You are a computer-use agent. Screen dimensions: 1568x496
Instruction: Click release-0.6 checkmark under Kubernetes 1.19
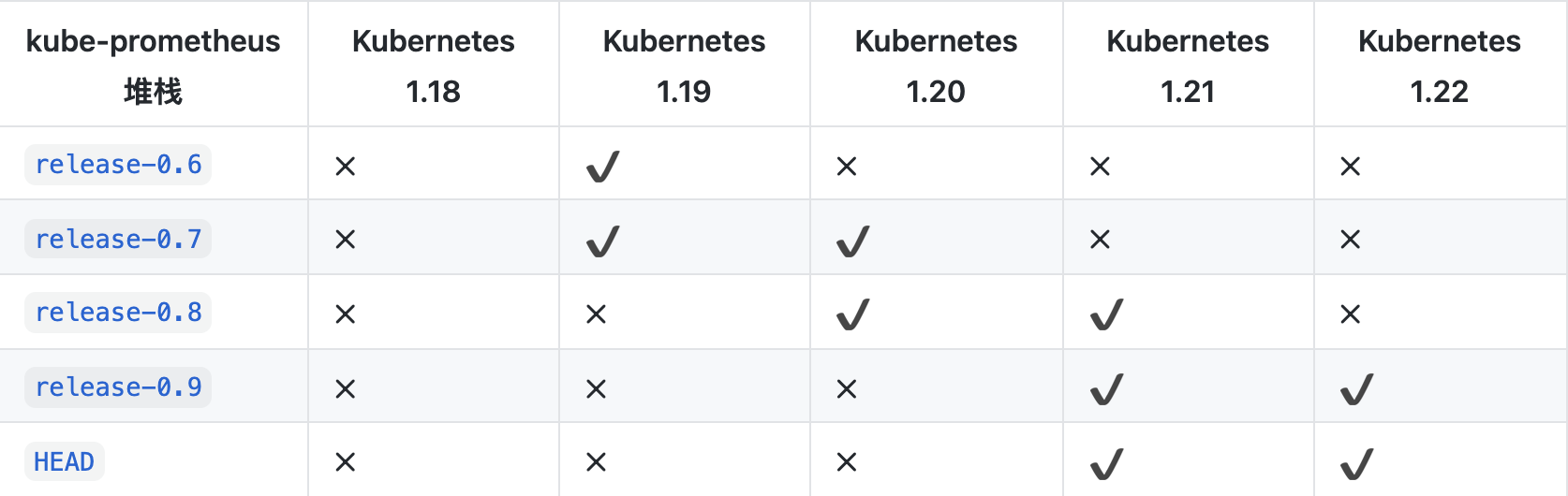pyautogui.click(x=602, y=168)
